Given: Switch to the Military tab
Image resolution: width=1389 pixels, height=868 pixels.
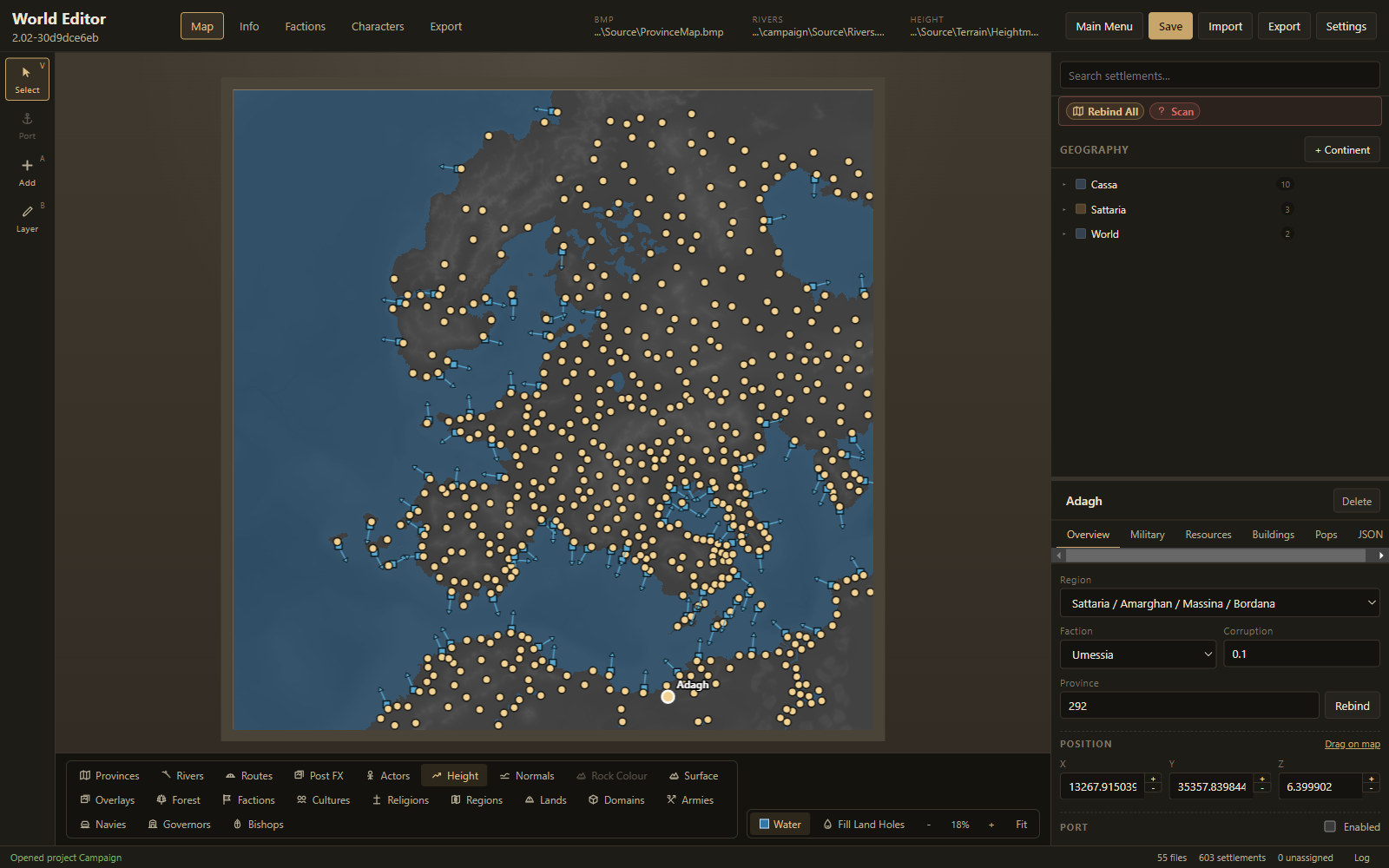Looking at the screenshot, I should 1147,535.
